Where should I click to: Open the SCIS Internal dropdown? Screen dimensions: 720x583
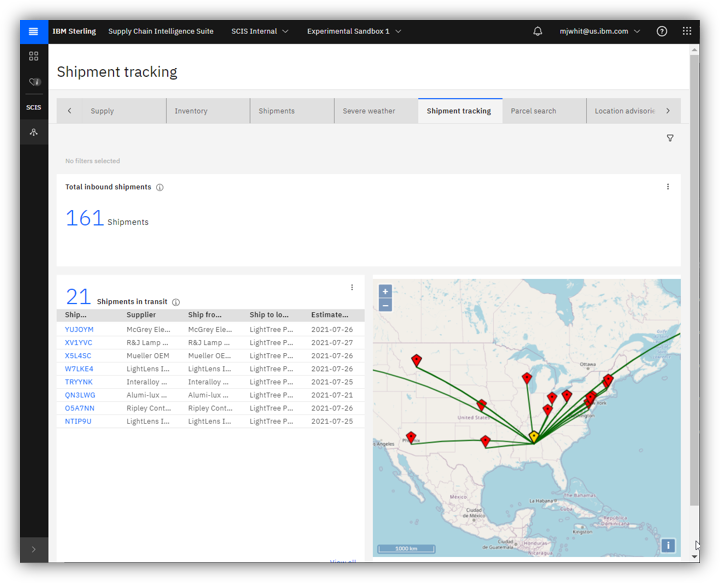(259, 31)
